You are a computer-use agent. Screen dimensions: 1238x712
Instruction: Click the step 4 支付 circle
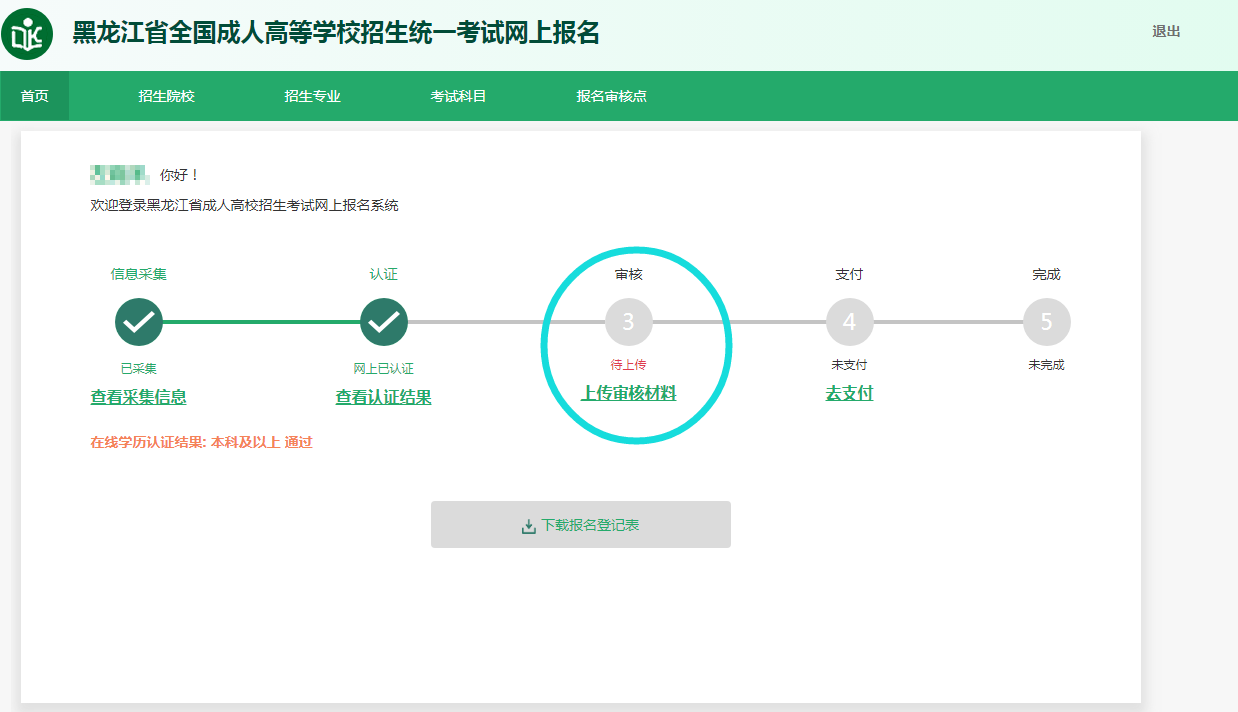tap(849, 322)
